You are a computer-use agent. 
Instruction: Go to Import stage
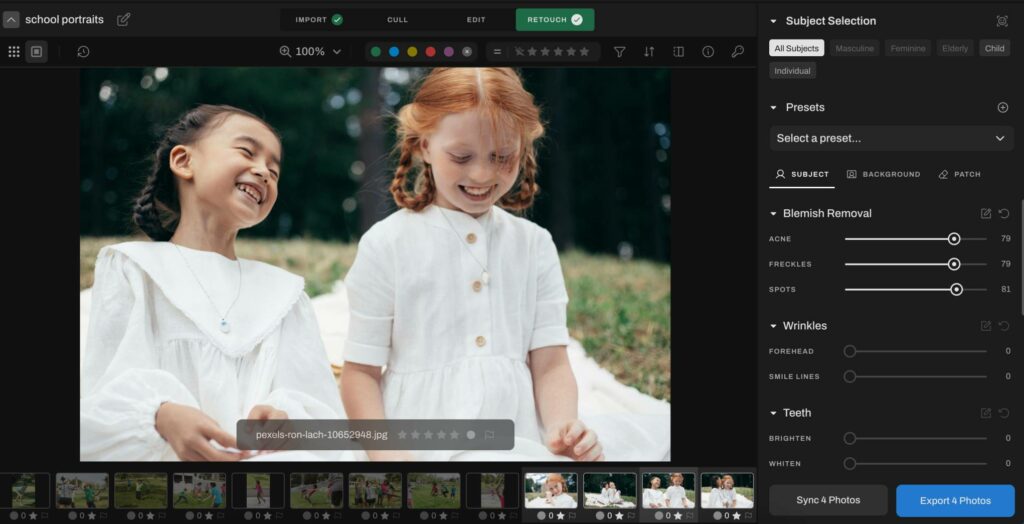(x=319, y=20)
